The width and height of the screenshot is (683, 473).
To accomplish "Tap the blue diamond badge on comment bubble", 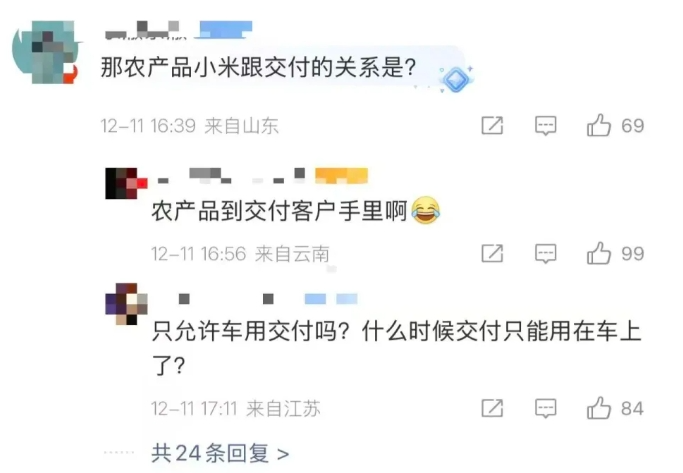I will coord(456,79).
